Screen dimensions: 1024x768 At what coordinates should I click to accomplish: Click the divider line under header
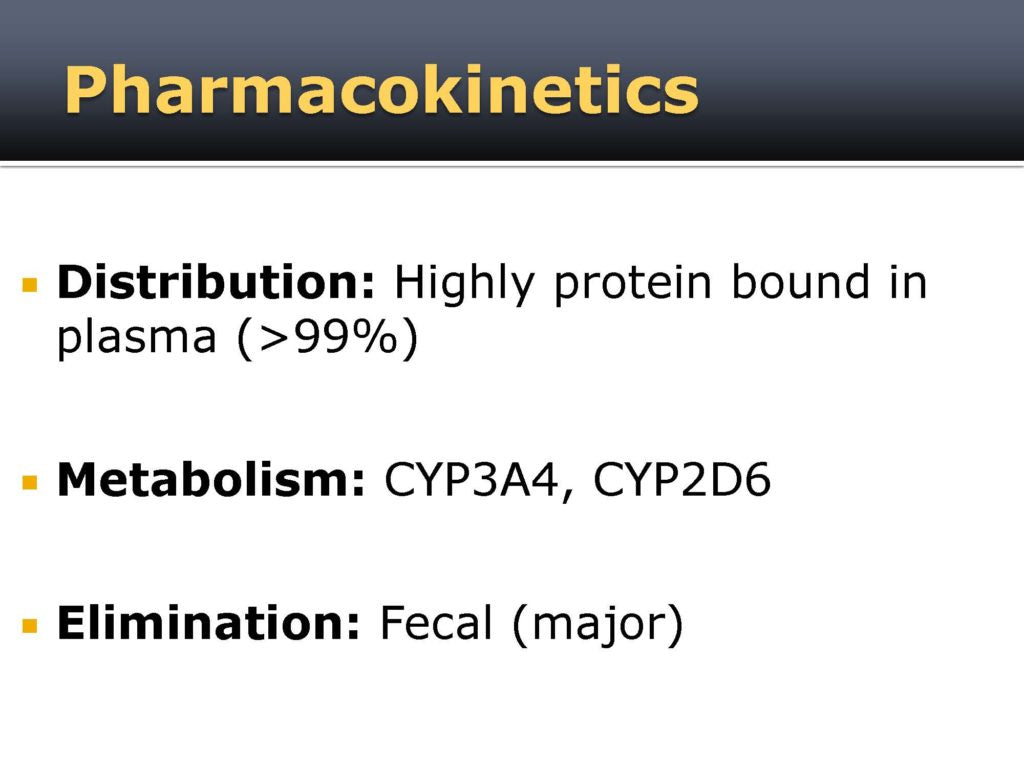(512, 165)
